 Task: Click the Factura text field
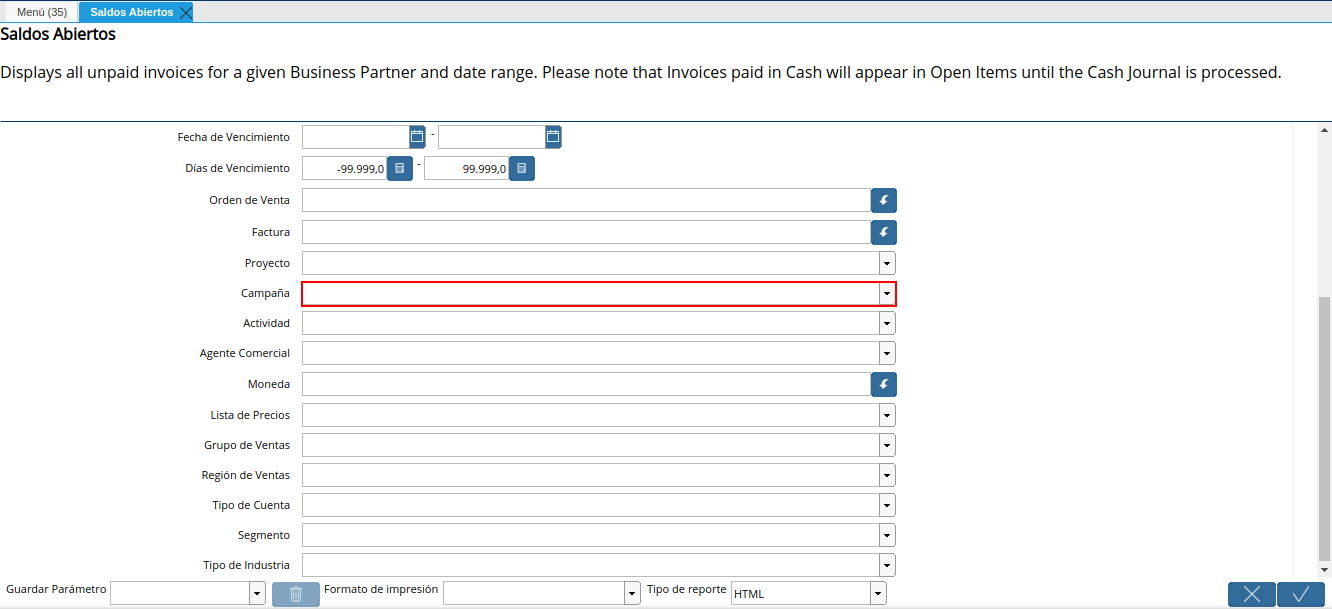click(586, 232)
